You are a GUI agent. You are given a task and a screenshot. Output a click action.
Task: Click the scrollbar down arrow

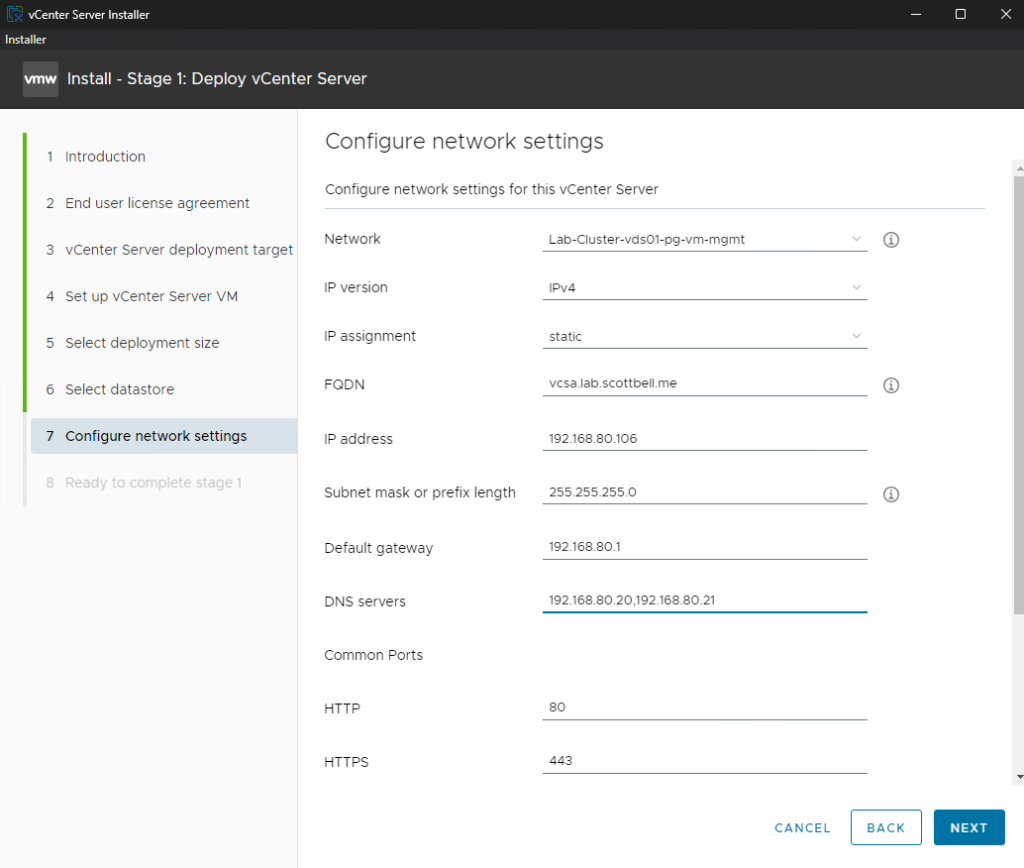[x=1018, y=776]
